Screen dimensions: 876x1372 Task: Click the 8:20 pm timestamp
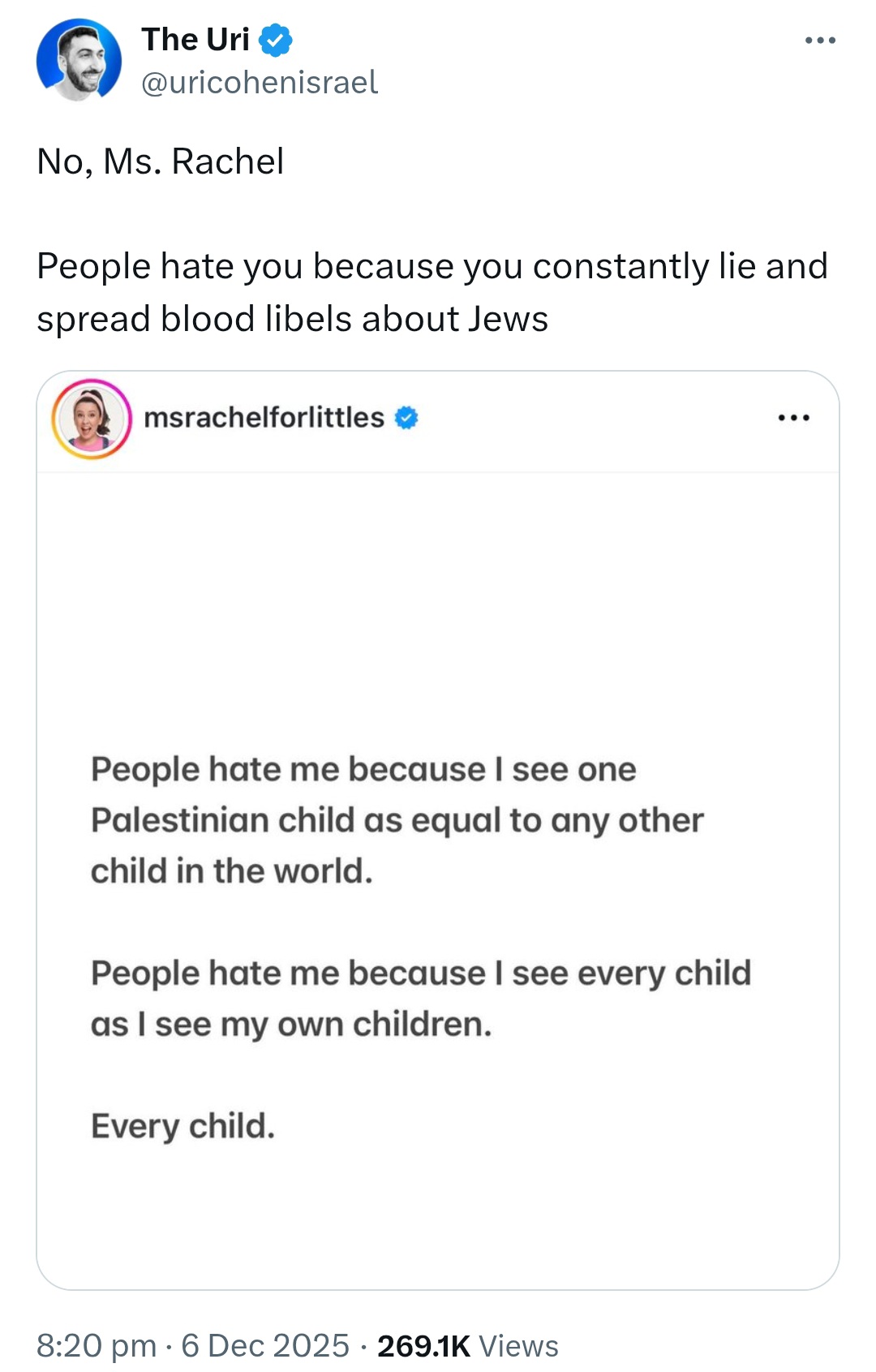click(x=97, y=1345)
